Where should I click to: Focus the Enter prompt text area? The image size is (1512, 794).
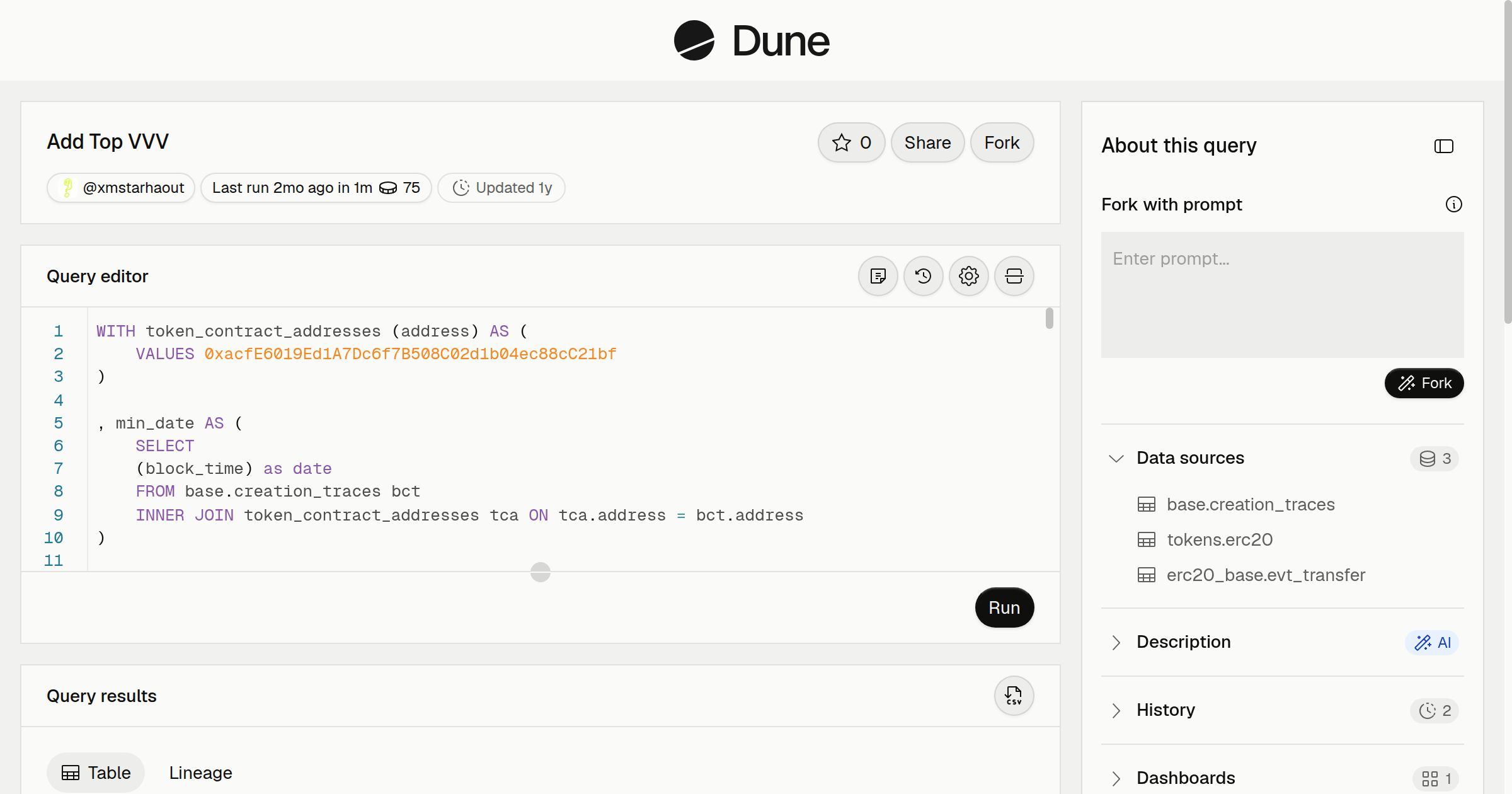click(x=1283, y=295)
